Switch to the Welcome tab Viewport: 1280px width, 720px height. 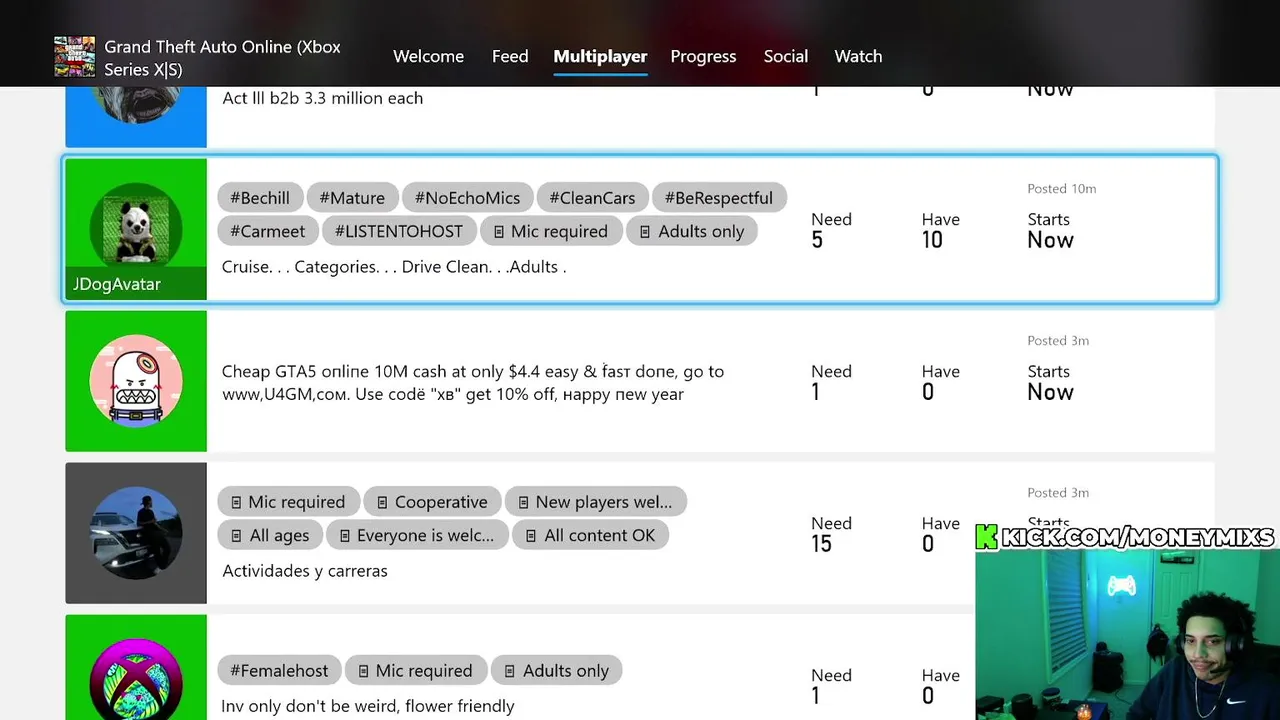pos(428,56)
